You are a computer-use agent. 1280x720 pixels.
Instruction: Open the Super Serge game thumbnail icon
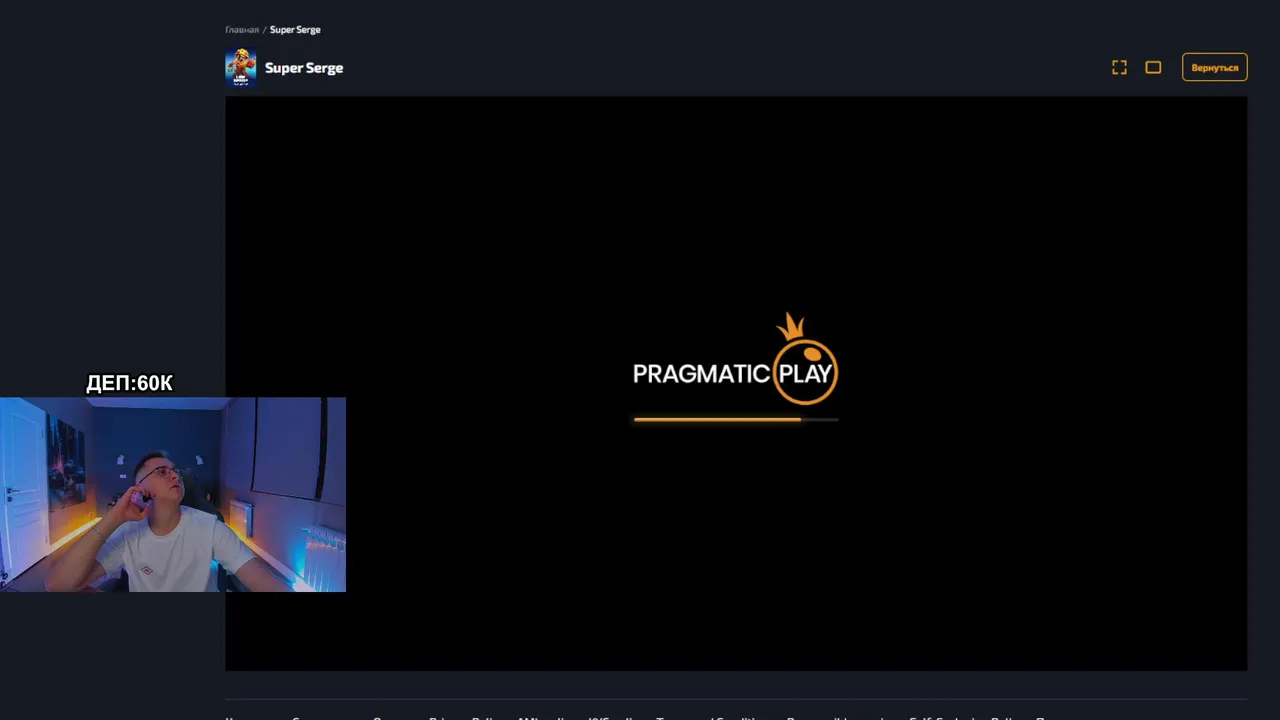240,67
